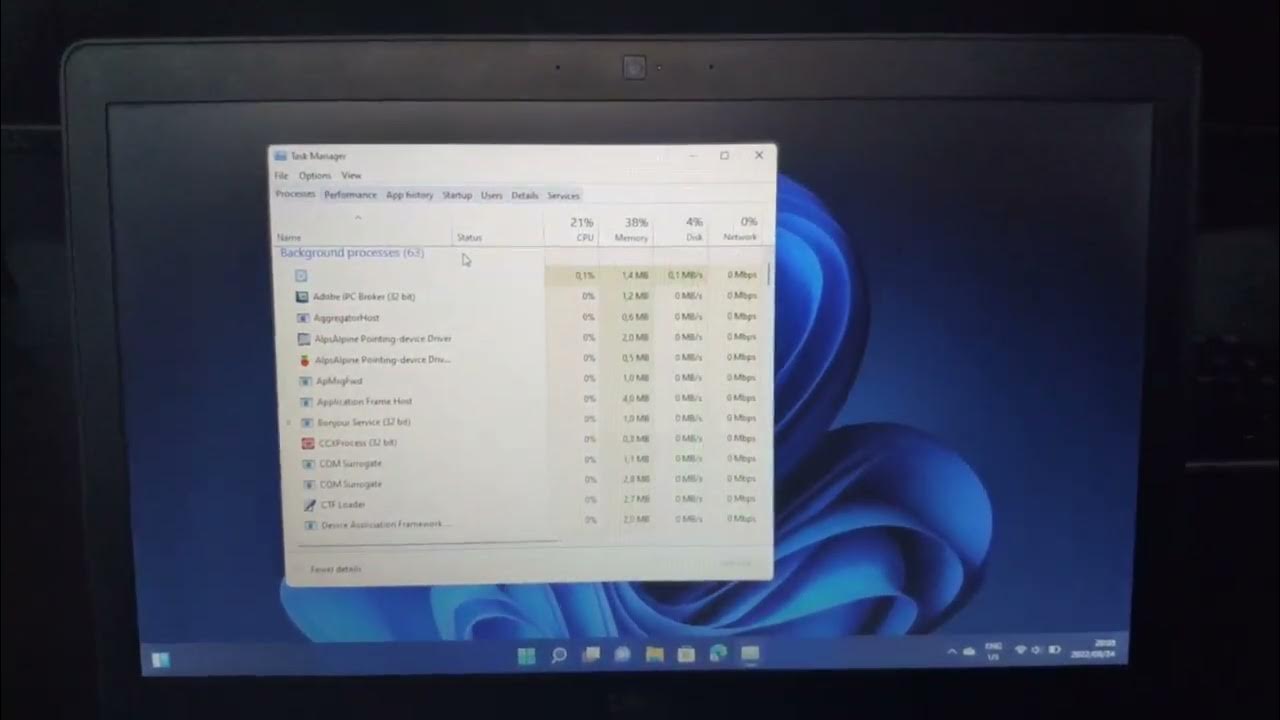Screen dimensions: 1280x720
Task: Open the Options menu
Action: pos(315,176)
